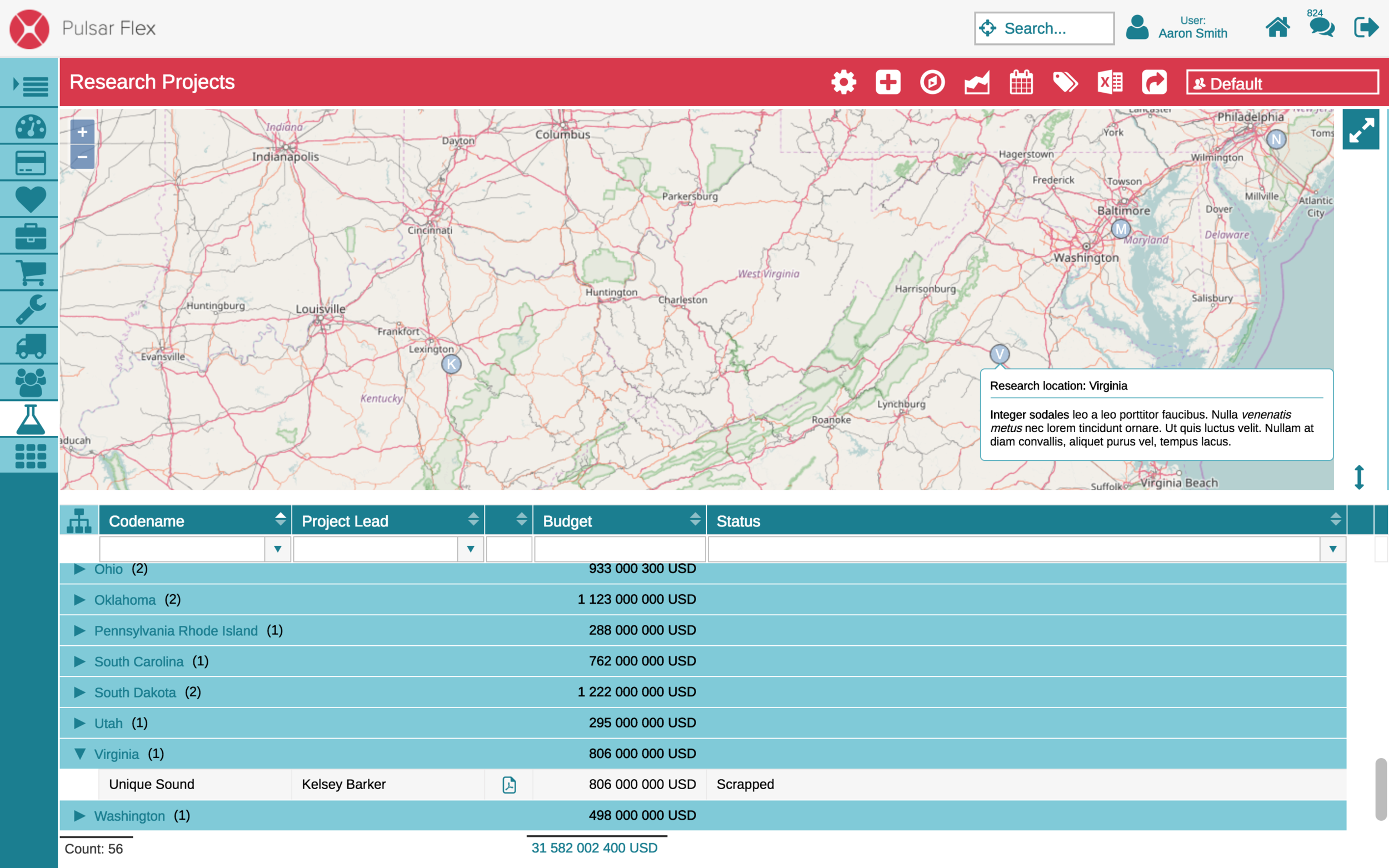This screenshot has width=1389, height=868.
Task: Open the shopping cart sidebar module
Action: pos(30,273)
